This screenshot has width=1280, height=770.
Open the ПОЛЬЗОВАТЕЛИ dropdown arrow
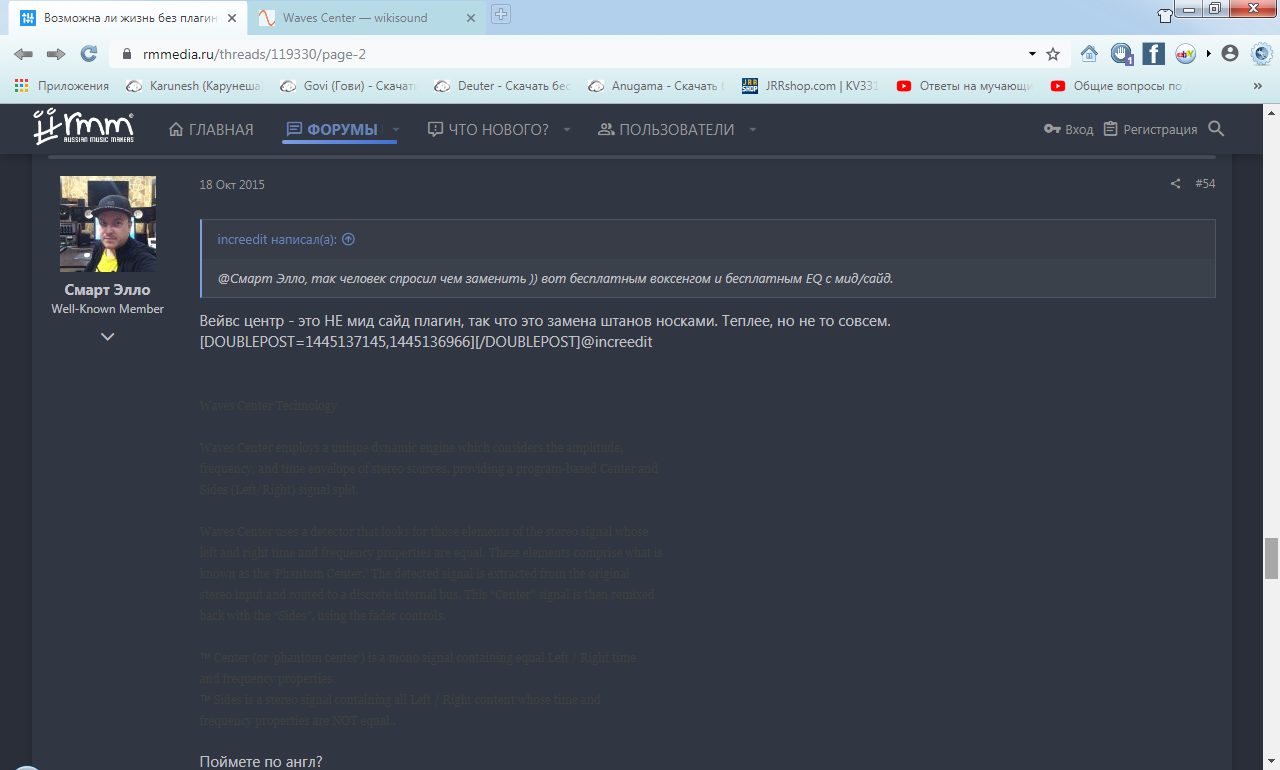pos(752,130)
